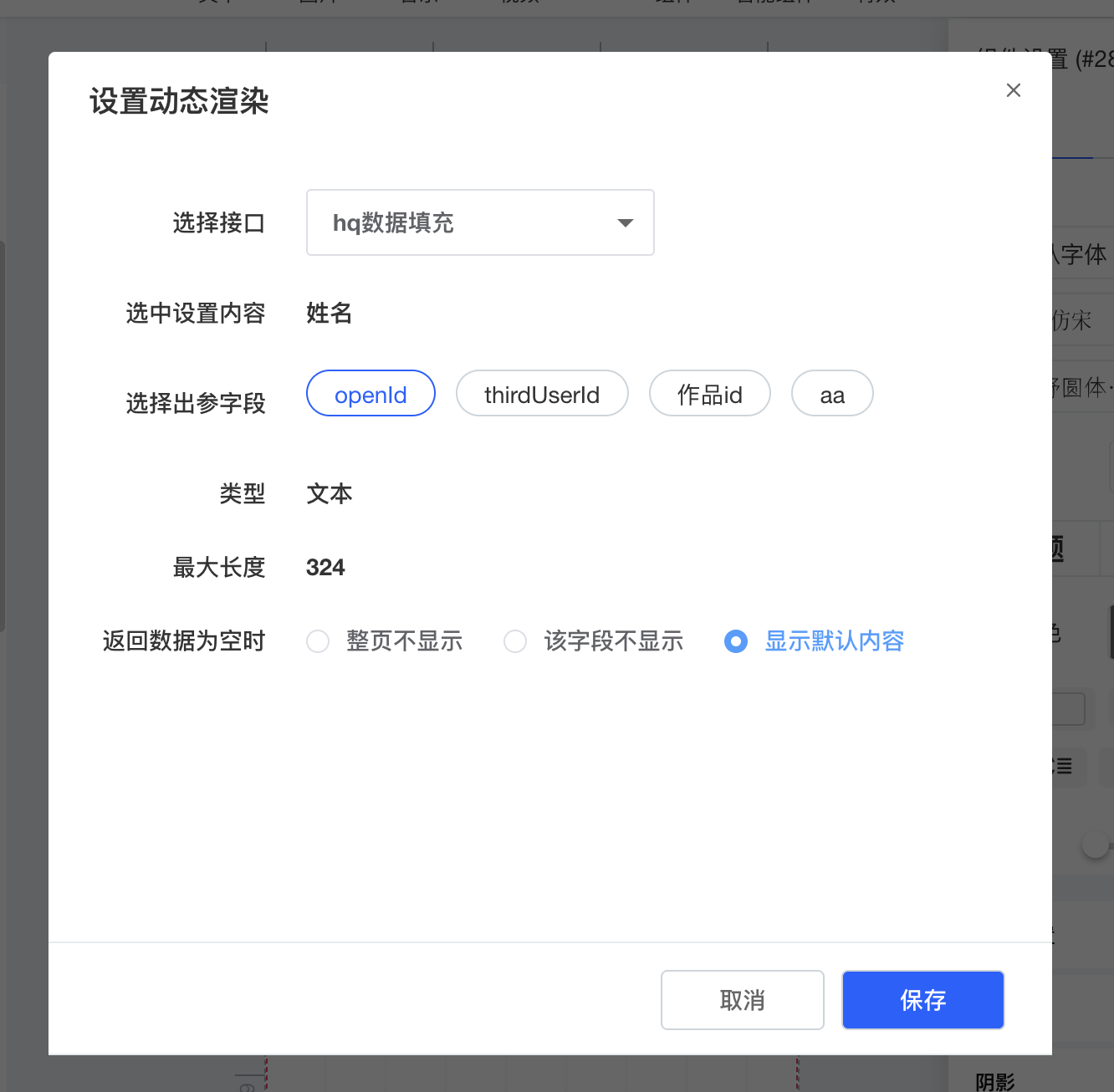Click the slider knob in the right panel
The height and width of the screenshot is (1092, 1114).
[1095, 845]
